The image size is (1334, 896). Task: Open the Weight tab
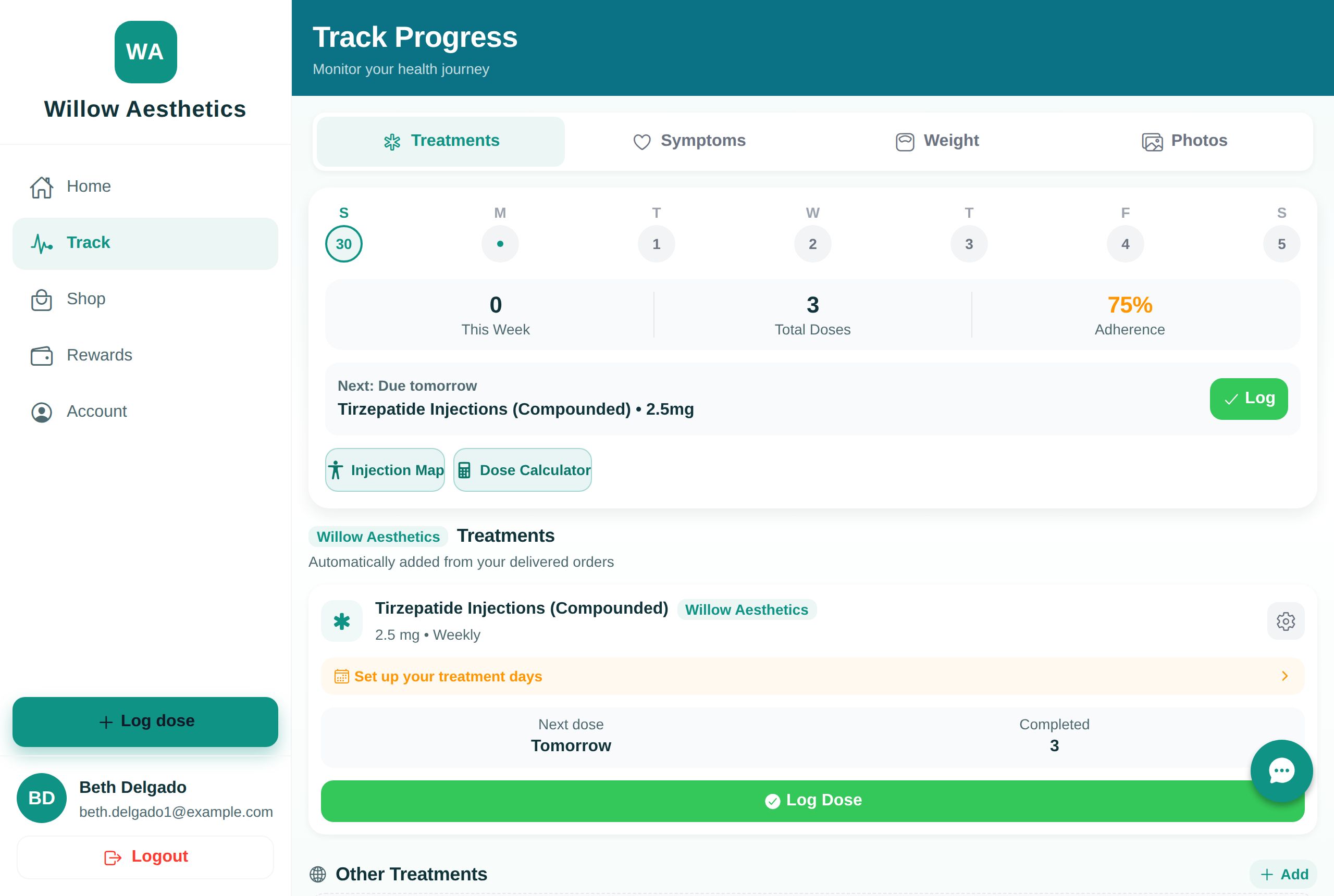[x=937, y=141]
